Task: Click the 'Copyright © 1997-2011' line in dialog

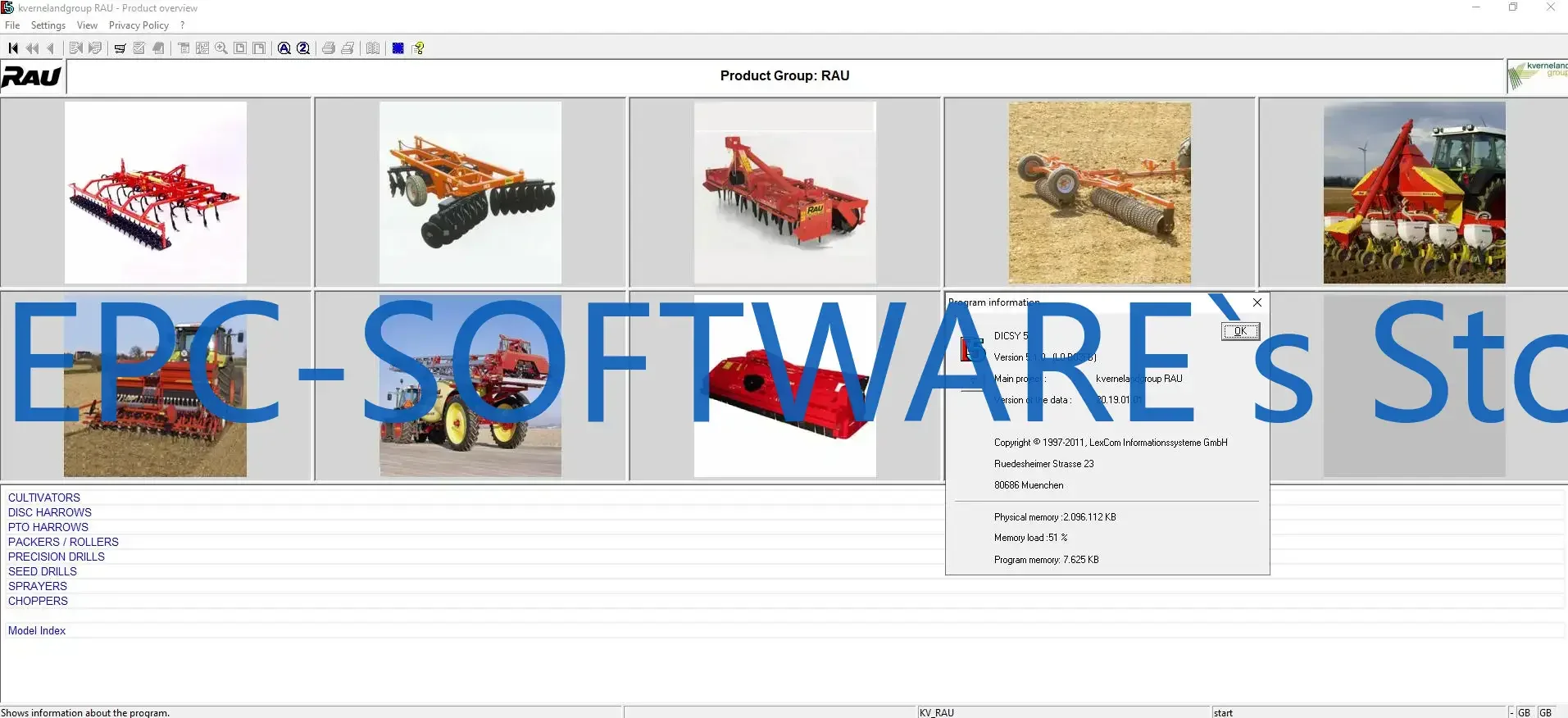Action: click(x=1111, y=443)
